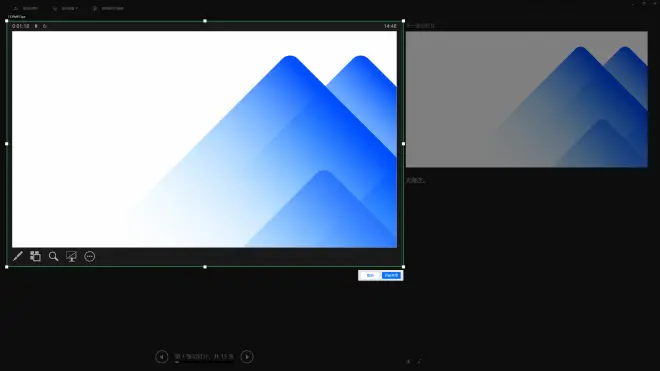This screenshot has width=660, height=371.
Task: Activate the zoom into slide magnifier
Action: (53, 256)
